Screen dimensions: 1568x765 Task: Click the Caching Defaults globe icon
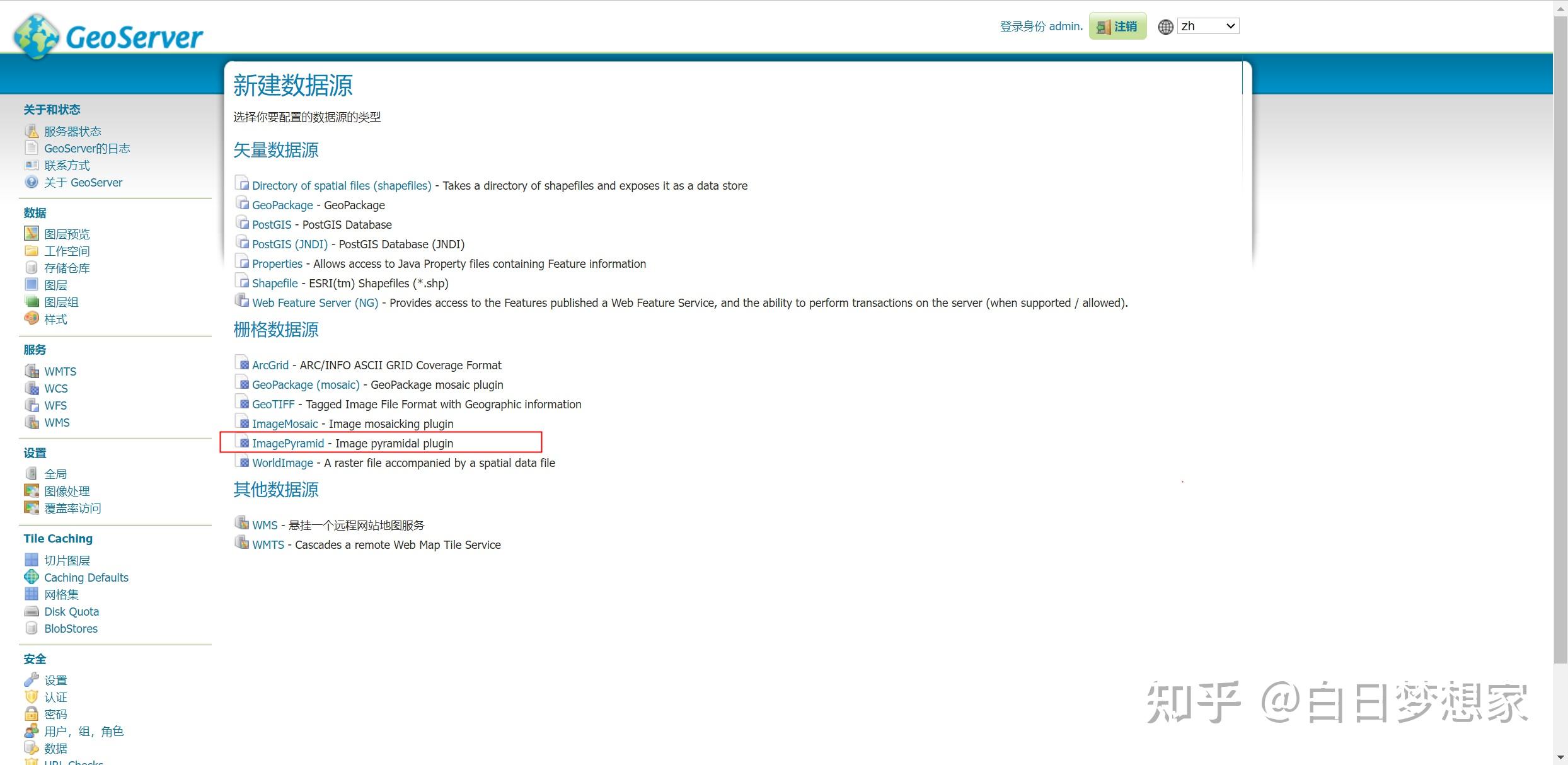point(32,577)
